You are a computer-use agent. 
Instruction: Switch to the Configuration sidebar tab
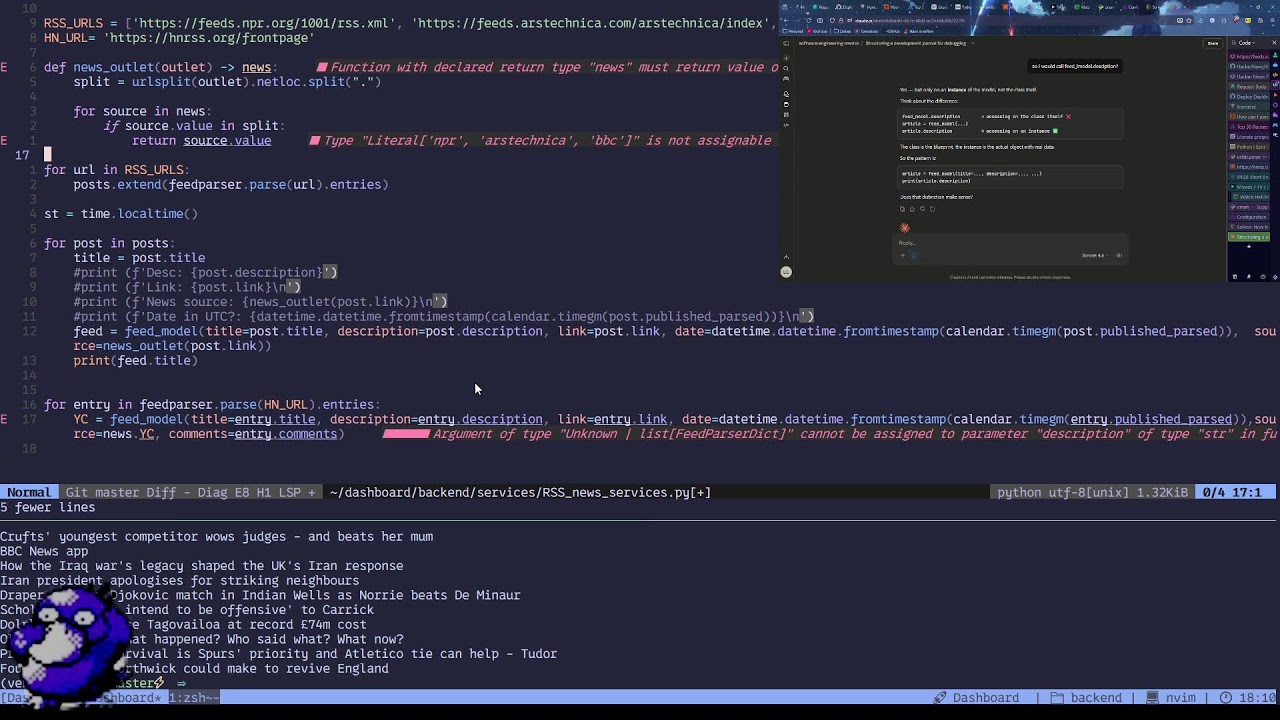(1249, 217)
